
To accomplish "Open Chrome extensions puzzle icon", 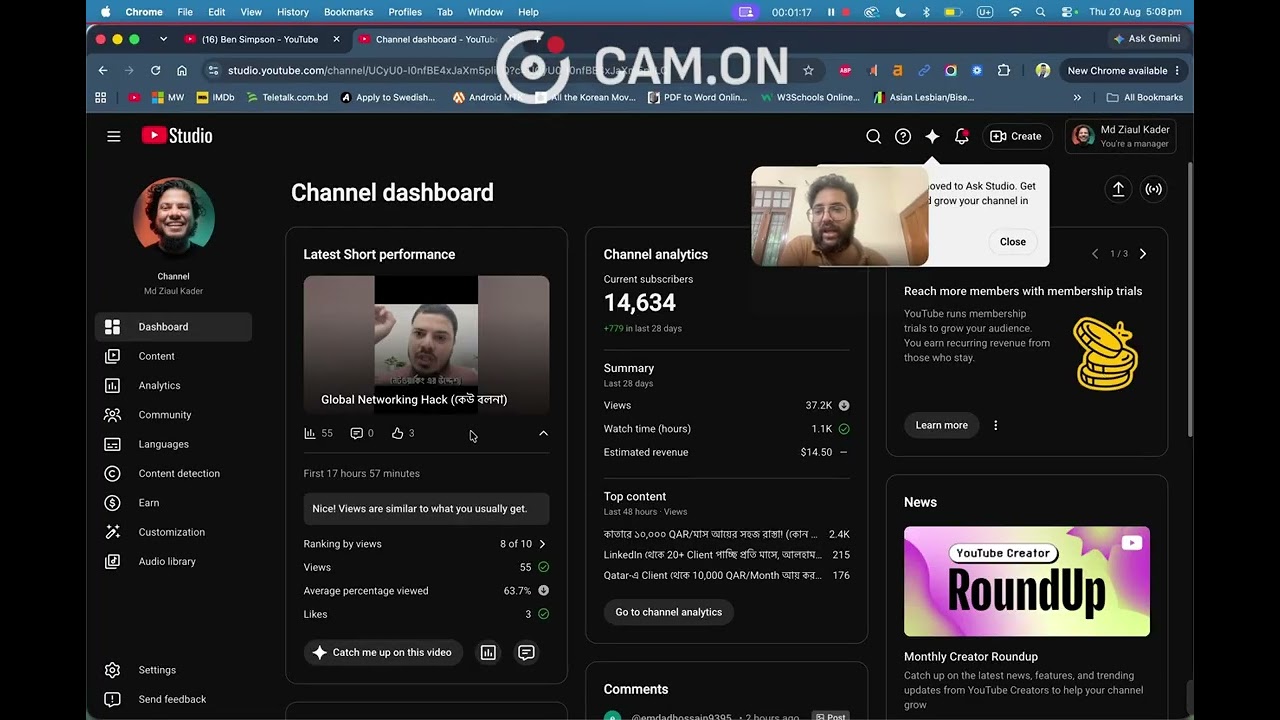I will (x=1004, y=70).
